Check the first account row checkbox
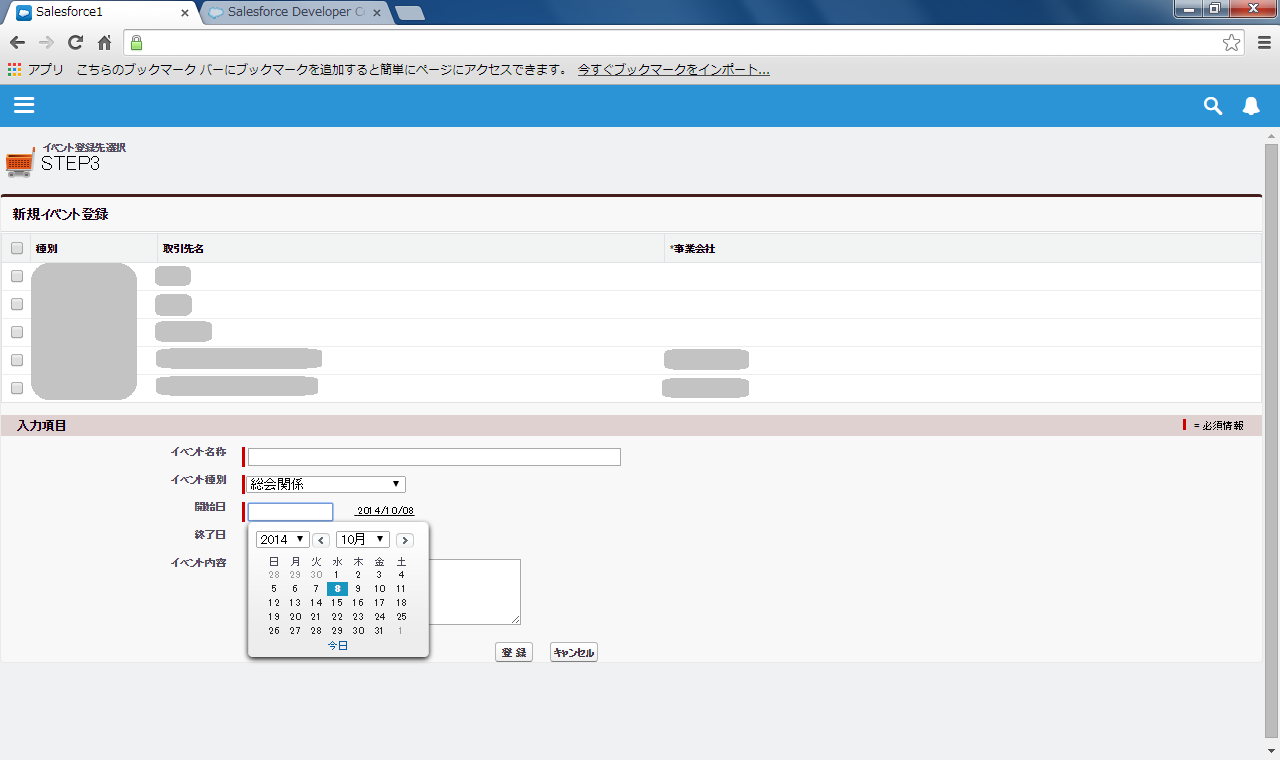 (17, 276)
